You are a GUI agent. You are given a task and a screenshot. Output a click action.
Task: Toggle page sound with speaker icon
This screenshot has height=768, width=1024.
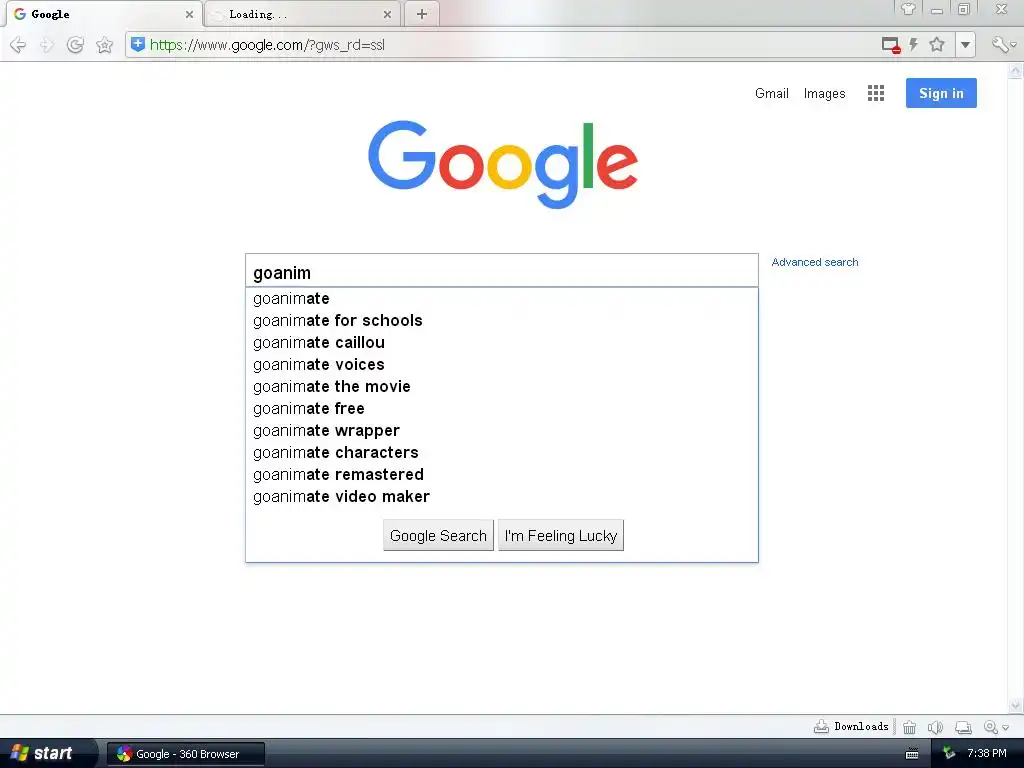[x=936, y=727]
